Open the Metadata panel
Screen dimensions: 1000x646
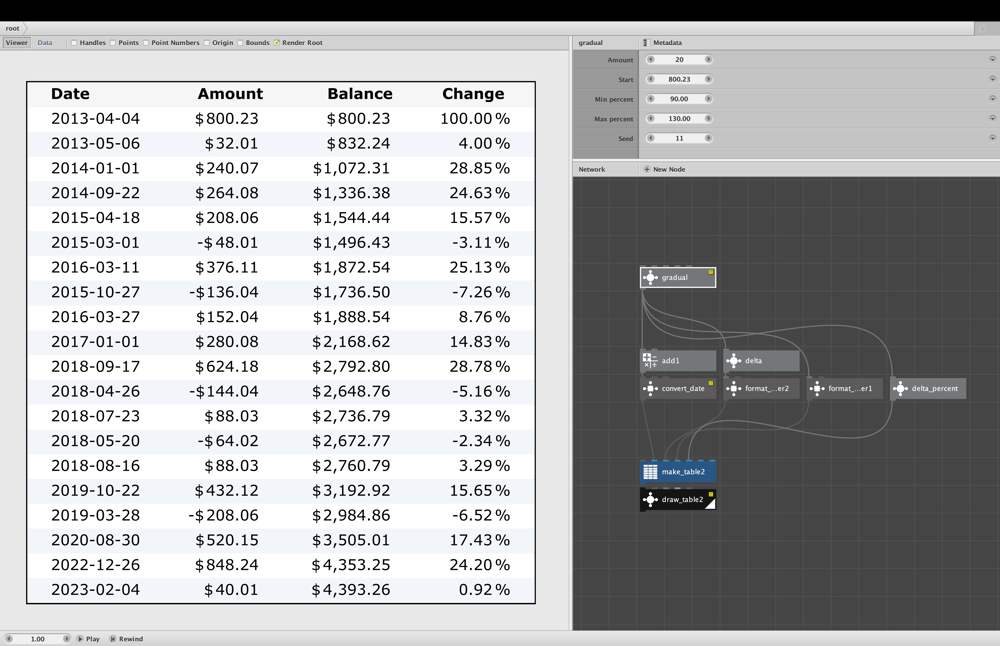663,43
